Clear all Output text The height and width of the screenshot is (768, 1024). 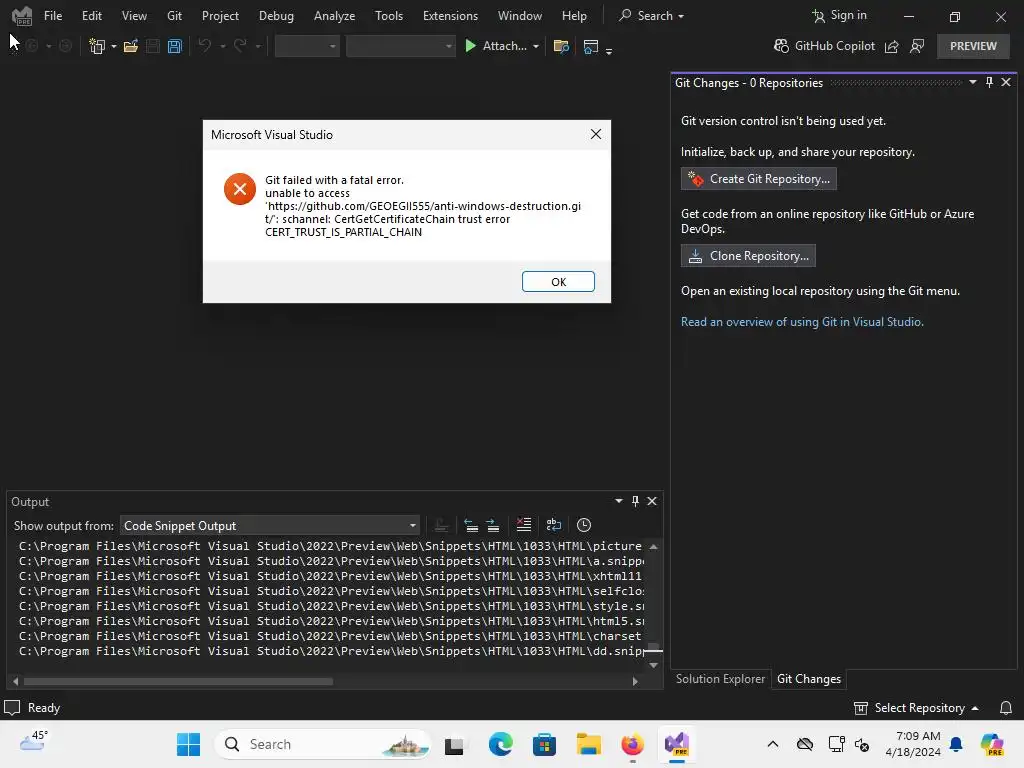click(524, 525)
